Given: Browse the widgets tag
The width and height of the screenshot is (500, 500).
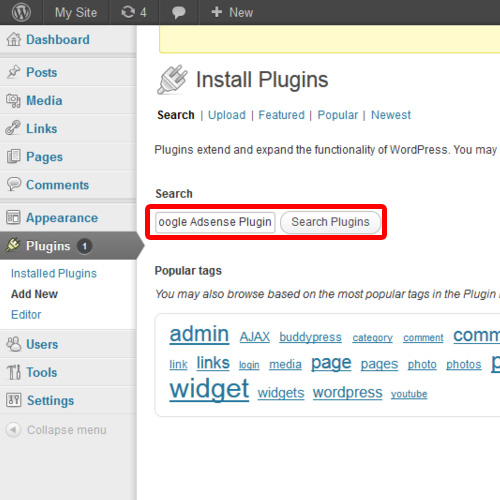Looking at the screenshot, I should [281, 393].
